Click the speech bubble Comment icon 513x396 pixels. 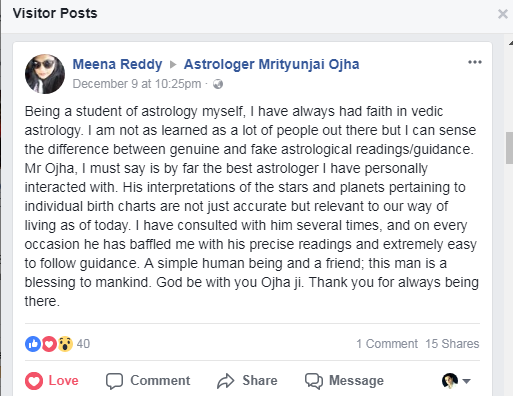pos(114,381)
